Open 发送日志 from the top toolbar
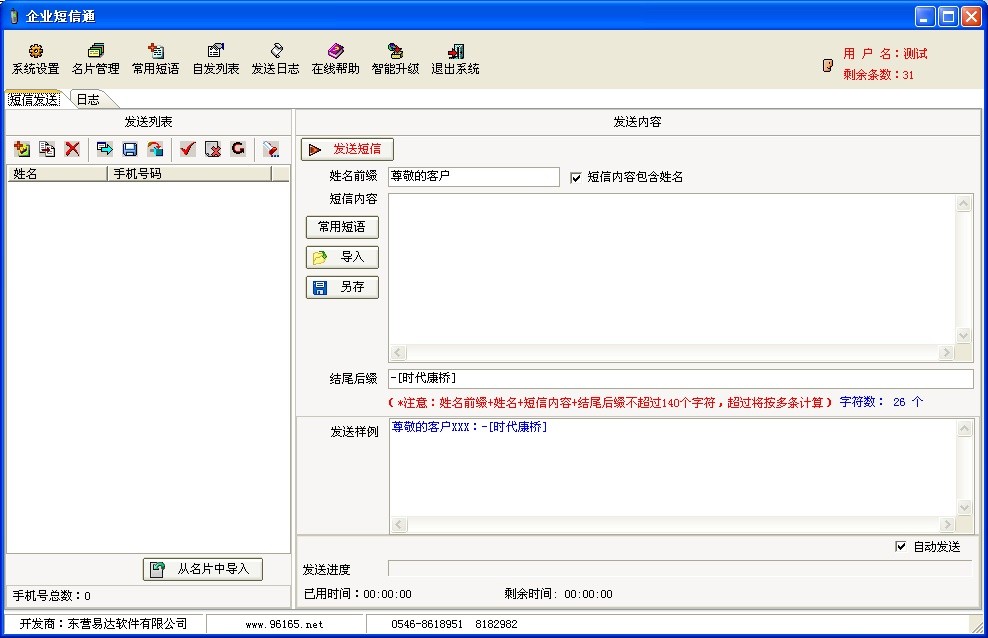 [275, 59]
